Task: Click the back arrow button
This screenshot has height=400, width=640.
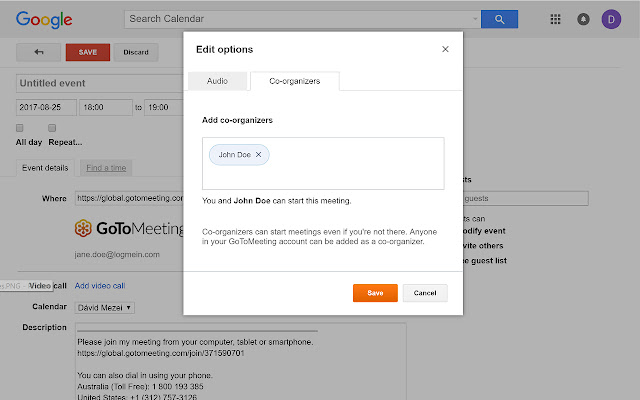Action: pos(38,52)
